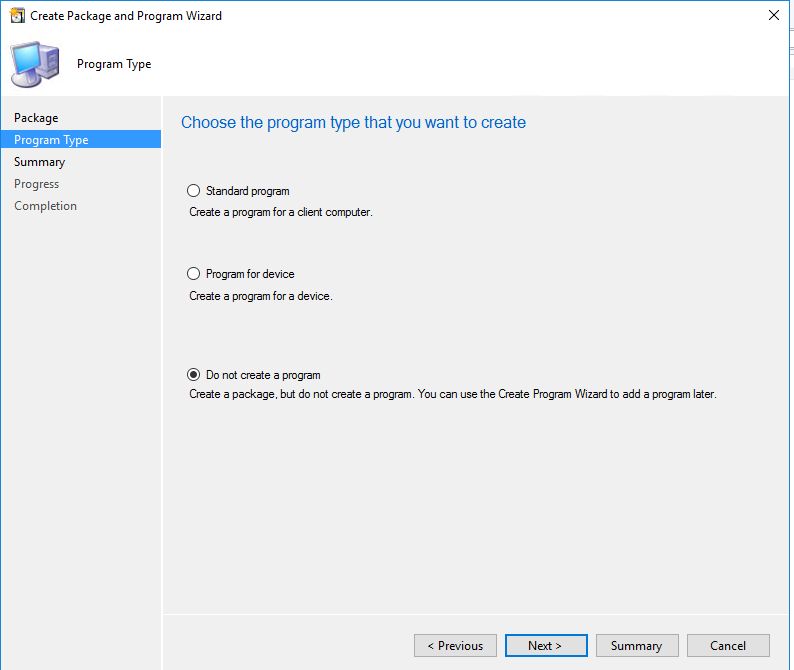
Task: Select the Do not create a program radio
Action: (194, 375)
